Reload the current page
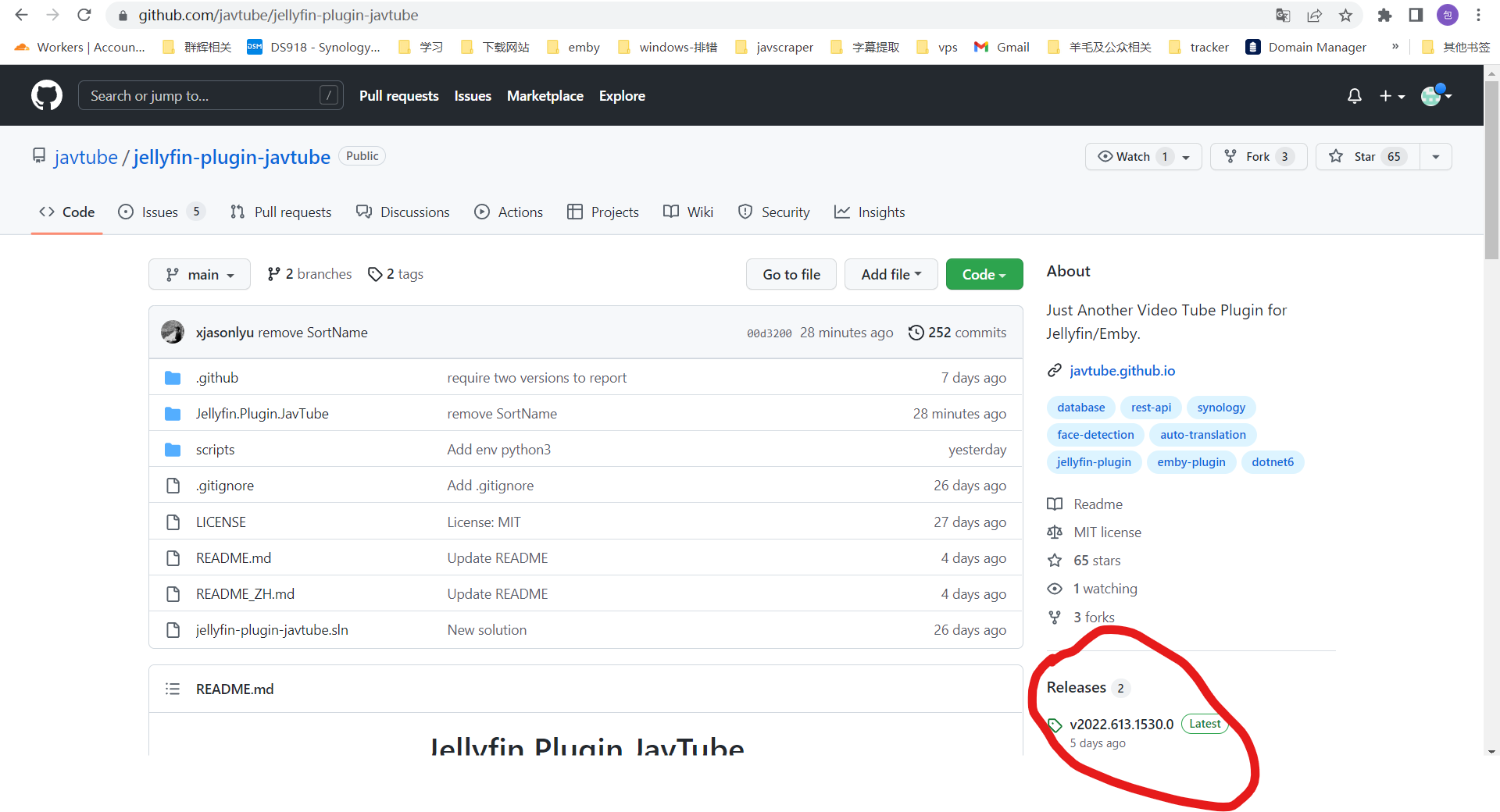This screenshot has width=1500, height=812. click(x=84, y=15)
